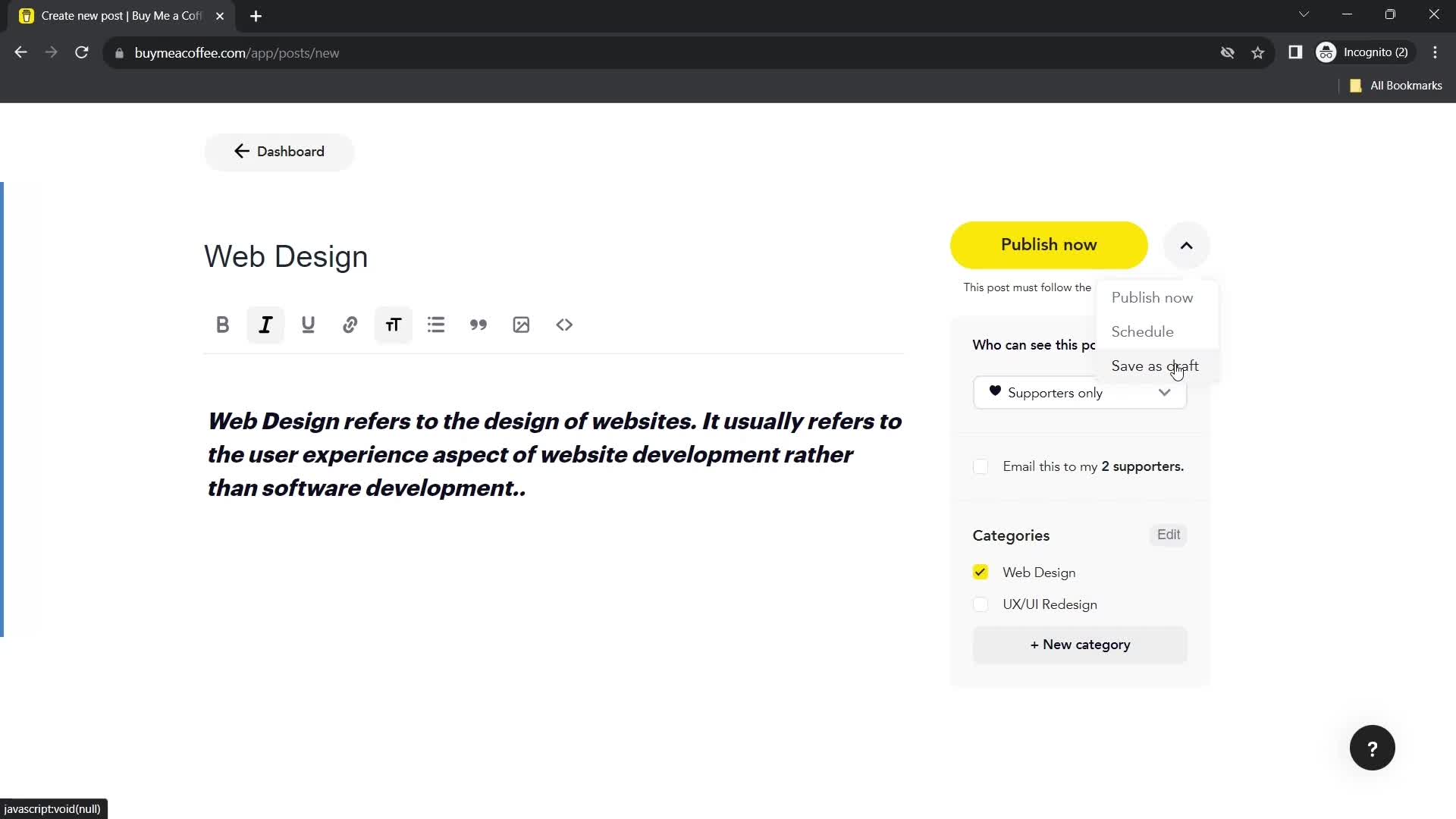Click the Hyperlink insert icon
The image size is (1456, 819).
point(351,325)
